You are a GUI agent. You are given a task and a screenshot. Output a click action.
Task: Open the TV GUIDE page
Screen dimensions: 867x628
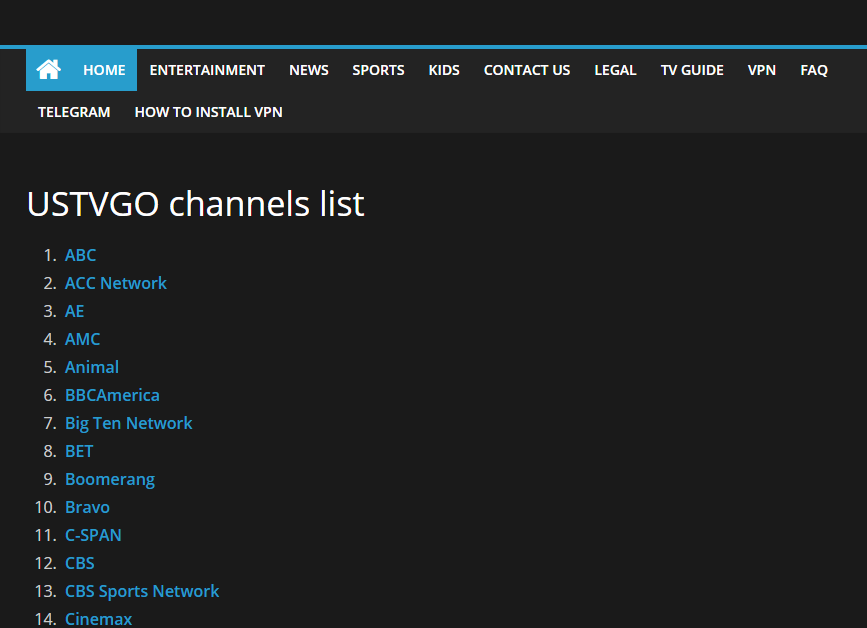pyautogui.click(x=692, y=70)
